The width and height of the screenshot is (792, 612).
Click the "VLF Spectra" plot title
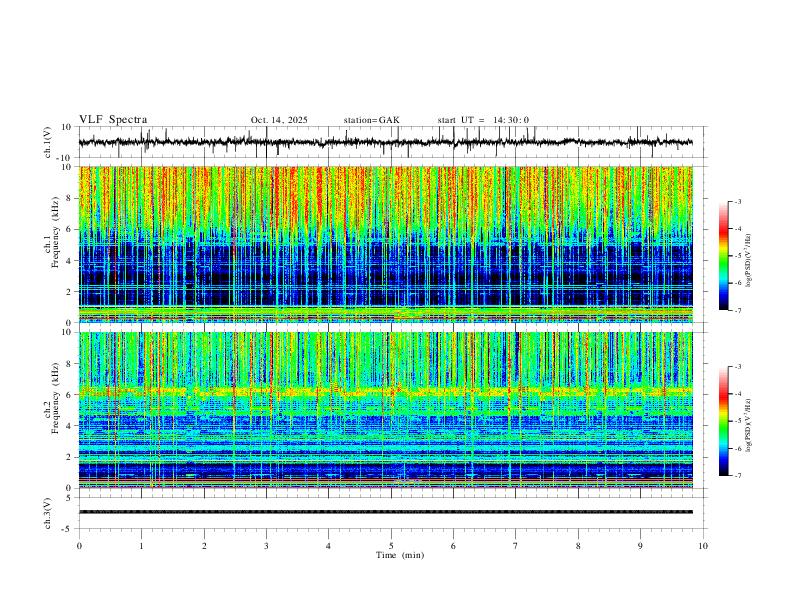point(113,120)
